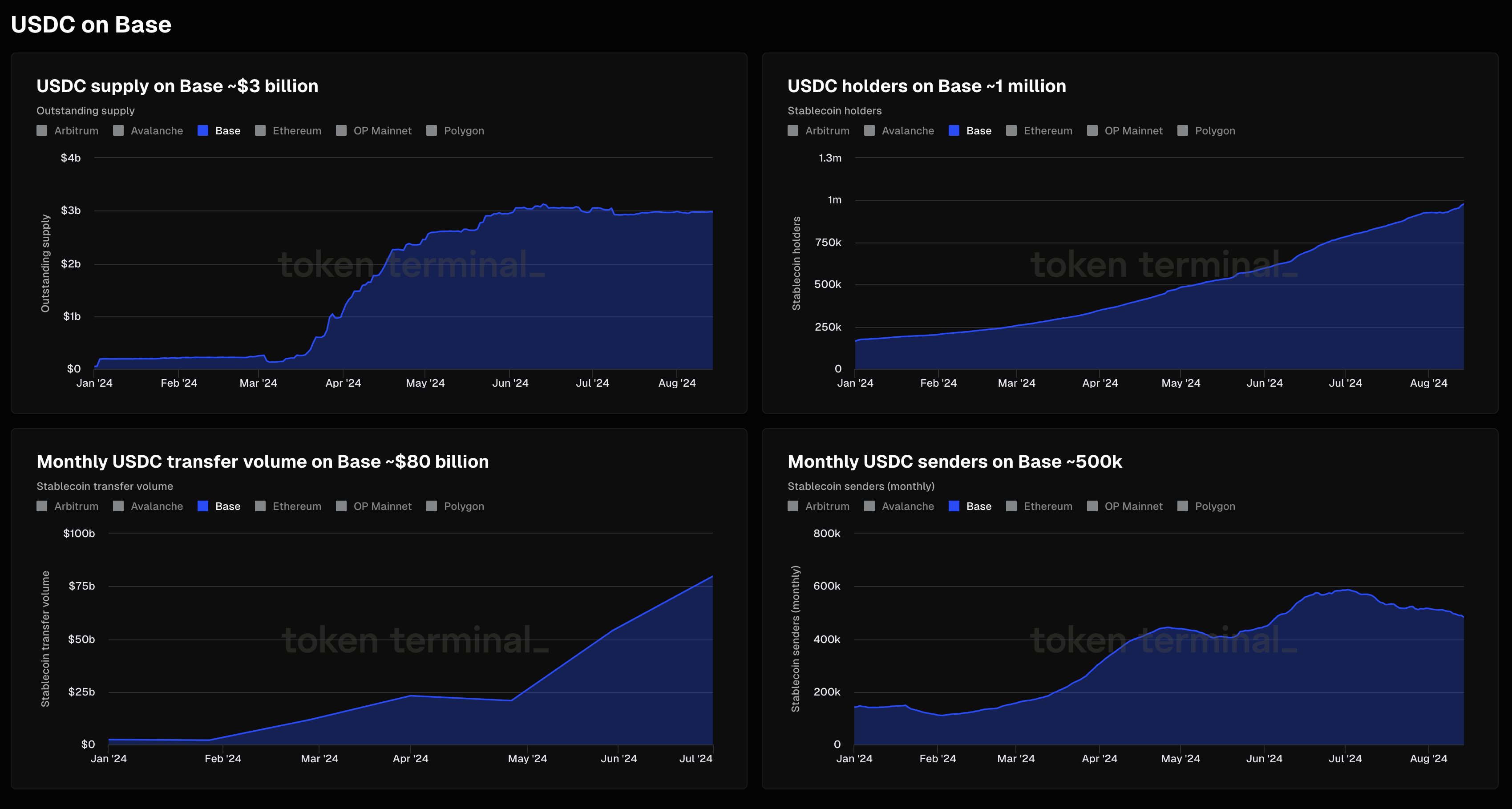Click Apr '24 tick in USDC supply chart
The width and height of the screenshot is (1512, 809).
(344, 383)
